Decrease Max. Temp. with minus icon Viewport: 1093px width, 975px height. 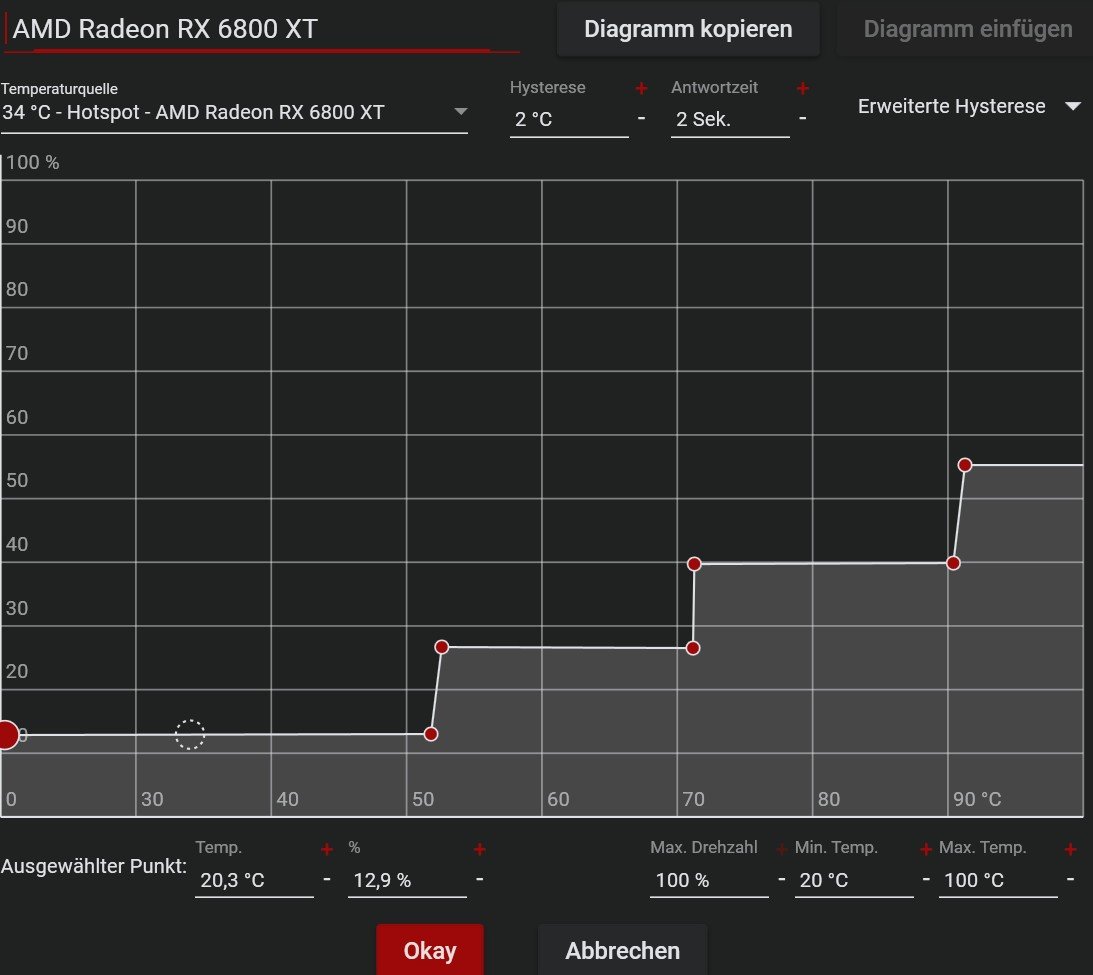pos(1071,880)
